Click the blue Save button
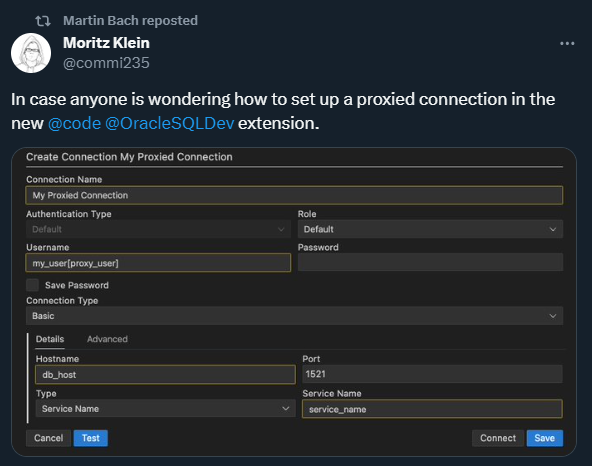This screenshot has height=466, width=592. (x=544, y=438)
